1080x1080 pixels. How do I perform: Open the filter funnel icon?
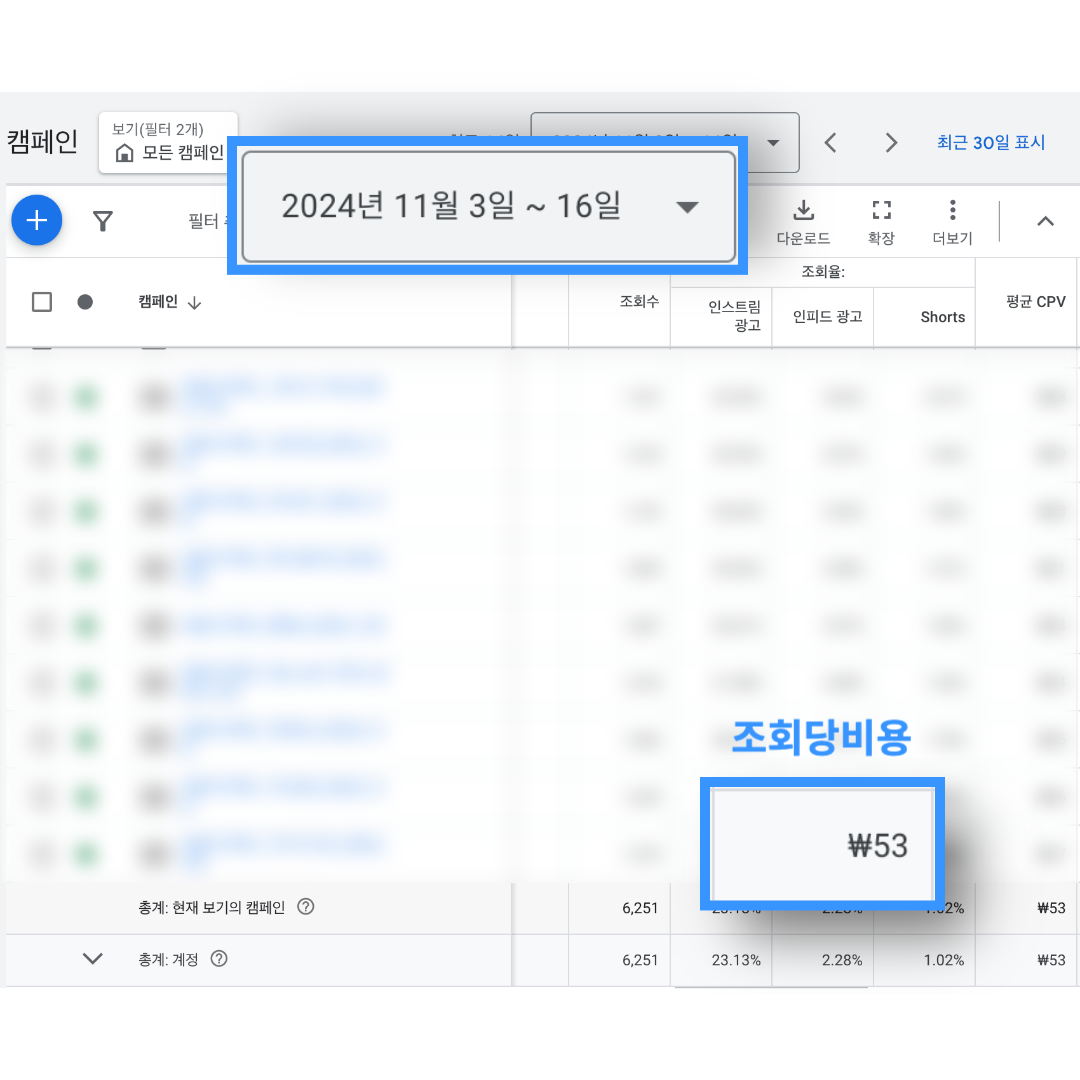pyautogui.click(x=103, y=221)
